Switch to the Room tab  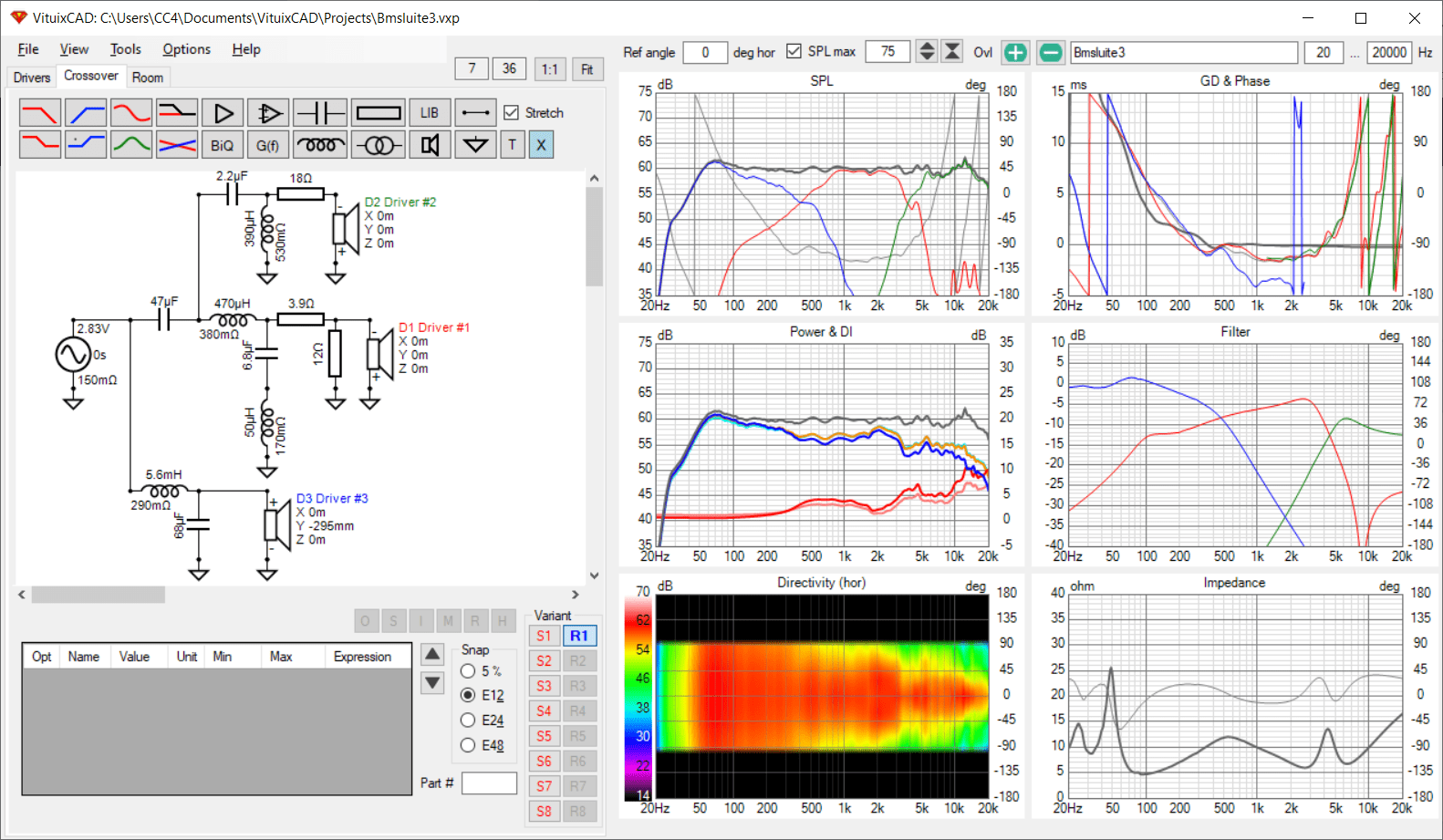point(148,78)
